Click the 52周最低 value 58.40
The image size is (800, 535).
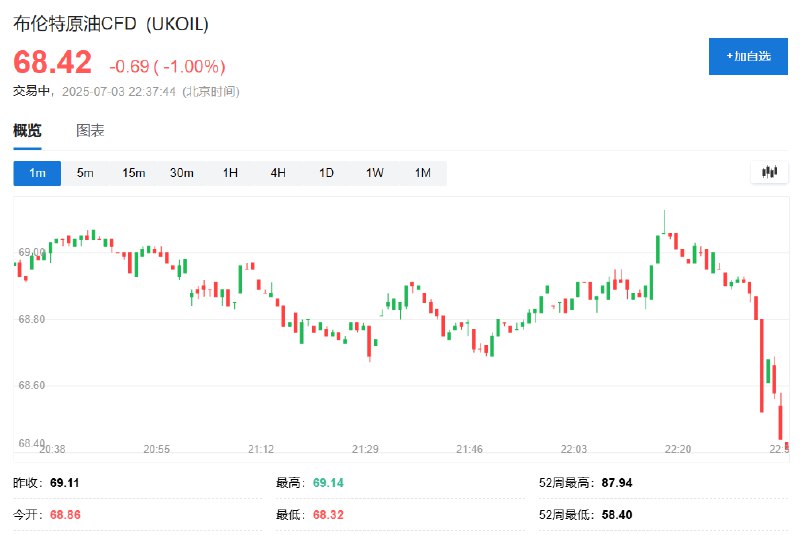[617, 515]
